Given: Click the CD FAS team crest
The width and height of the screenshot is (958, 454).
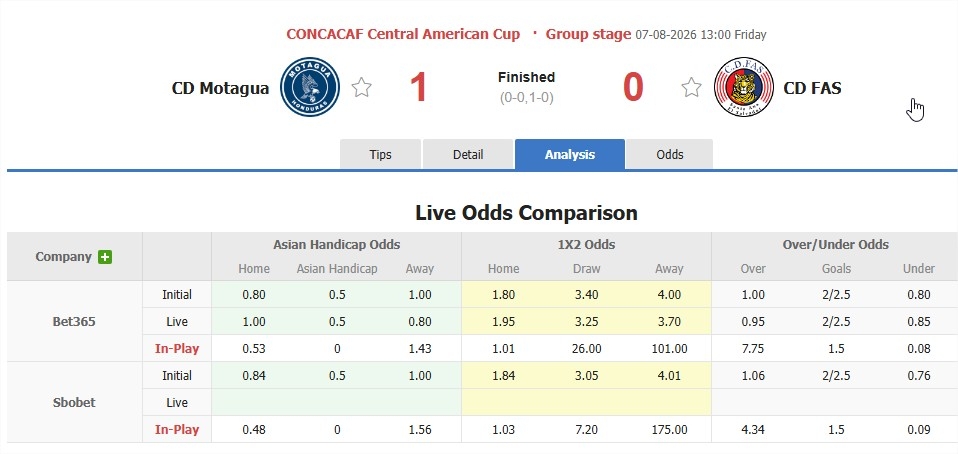Looking at the screenshot, I should click(x=744, y=87).
